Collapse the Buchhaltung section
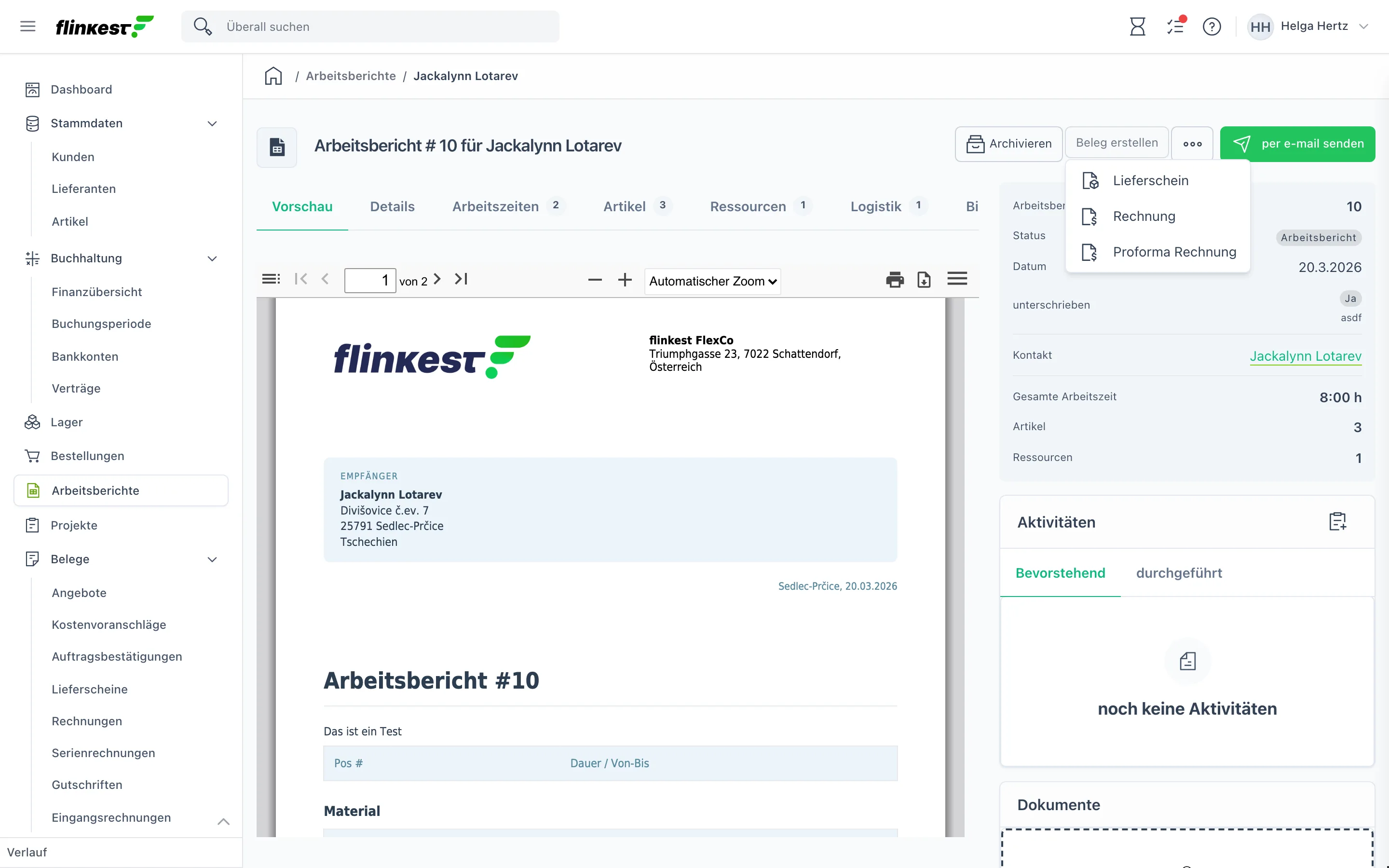The width and height of the screenshot is (1389, 868). click(212, 258)
